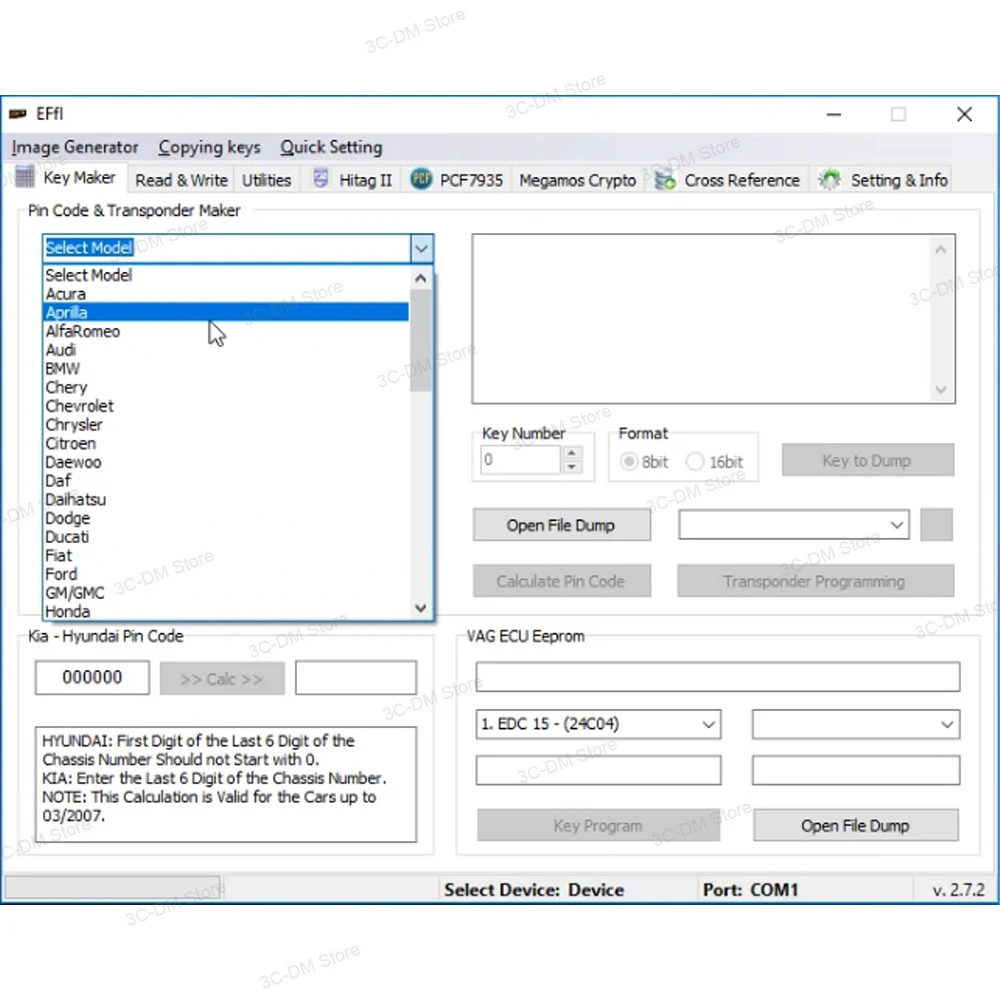Choose Chery from the model list
Image resolution: width=1000 pixels, height=1000 pixels.
coord(226,387)
